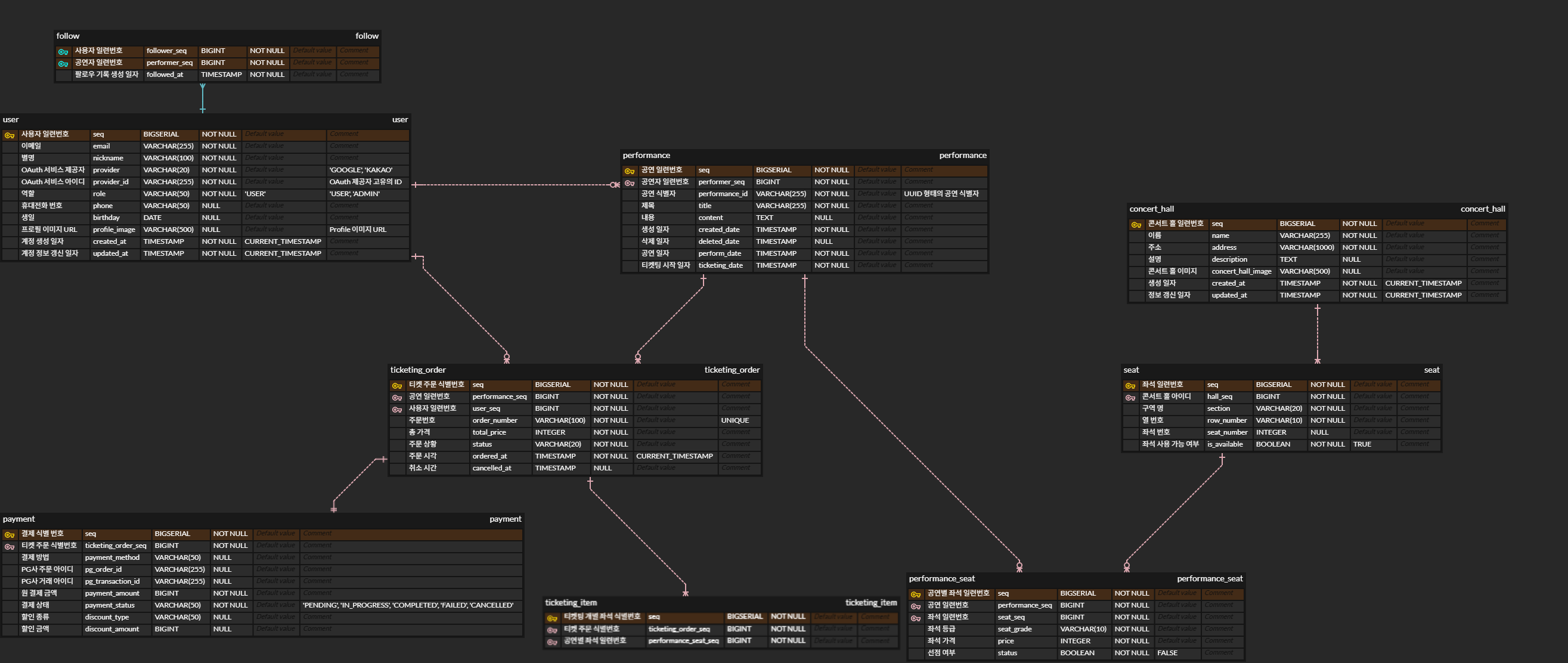Click the primary key icon in performance_seat table
Viewport: 1568px width, 663px height.
tap(915, 594)
